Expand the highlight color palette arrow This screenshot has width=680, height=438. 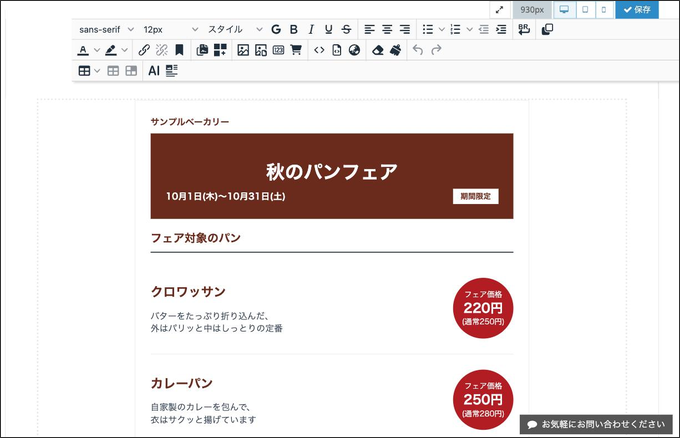click(x=125, y=50)
